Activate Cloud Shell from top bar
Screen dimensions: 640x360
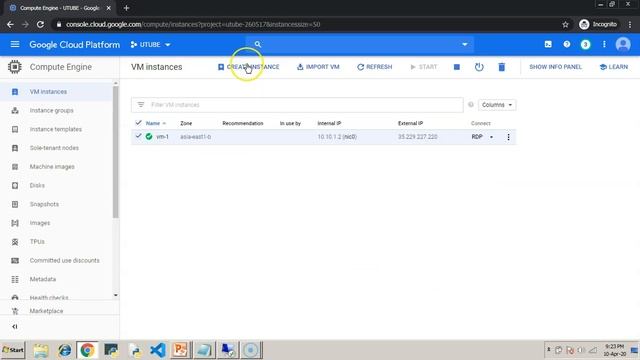[548, 44]
